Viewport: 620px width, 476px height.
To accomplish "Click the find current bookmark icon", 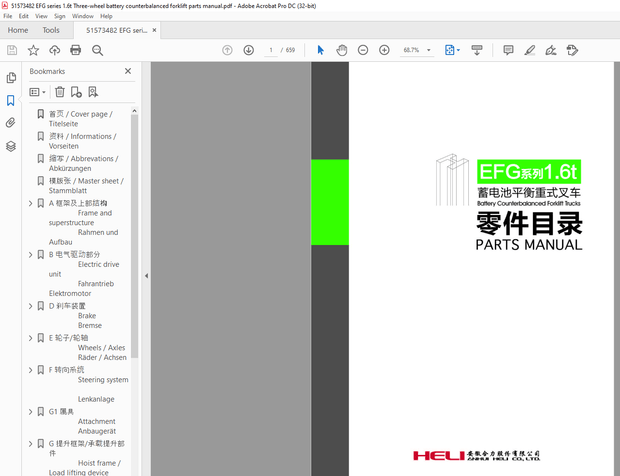I will coord(93,92).
